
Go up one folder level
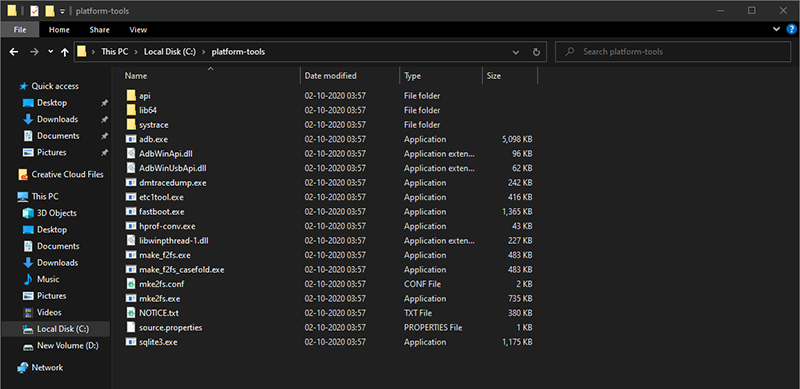[x=64, y=52]
